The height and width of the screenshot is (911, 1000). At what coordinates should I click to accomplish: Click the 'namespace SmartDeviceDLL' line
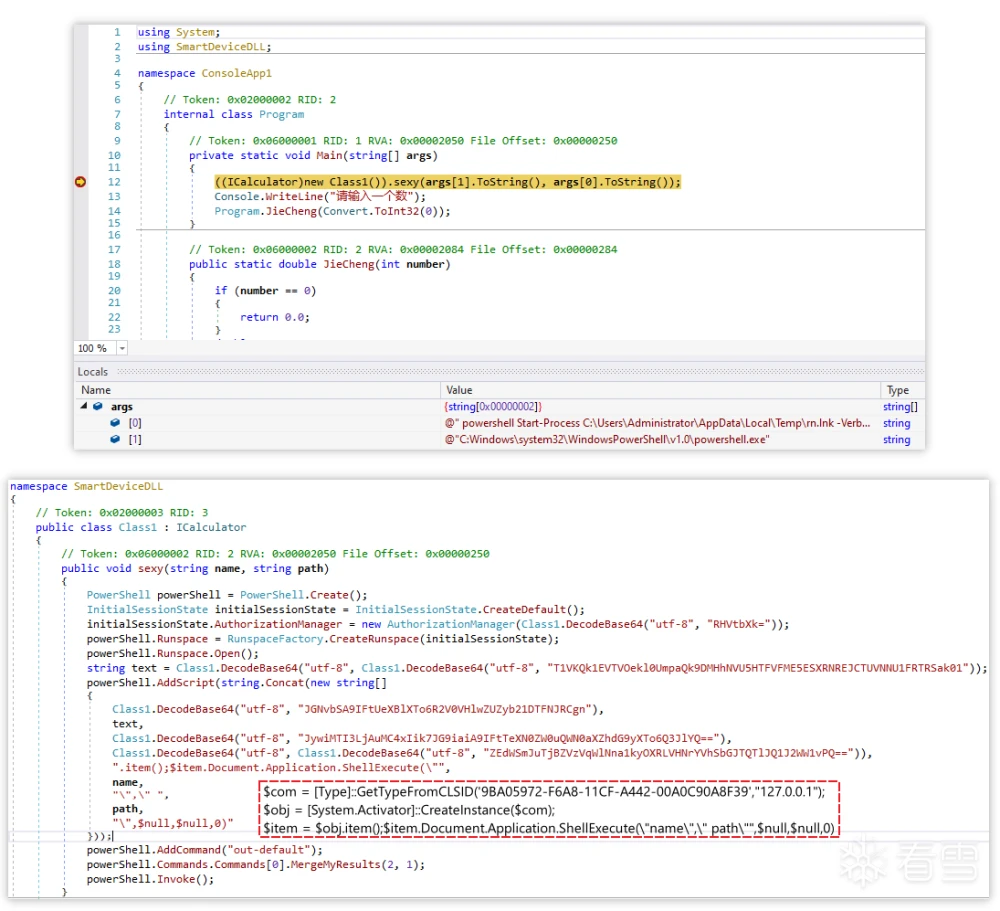87,486
